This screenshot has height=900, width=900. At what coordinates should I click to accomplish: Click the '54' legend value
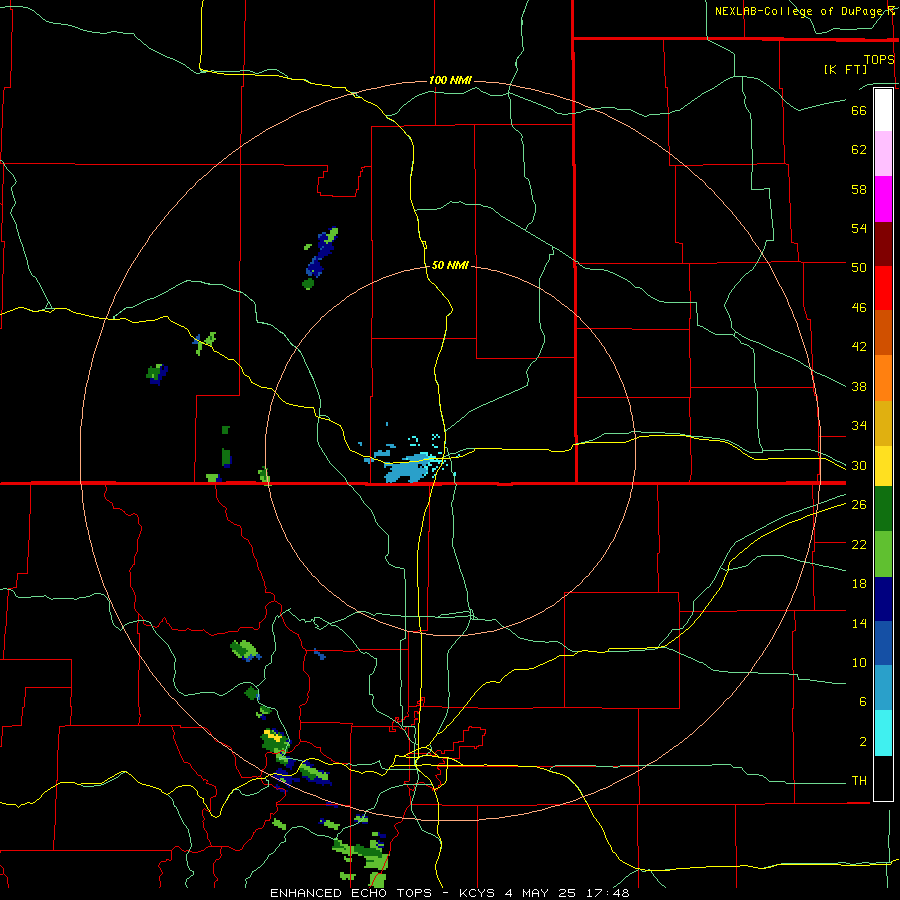coord(859,228)
